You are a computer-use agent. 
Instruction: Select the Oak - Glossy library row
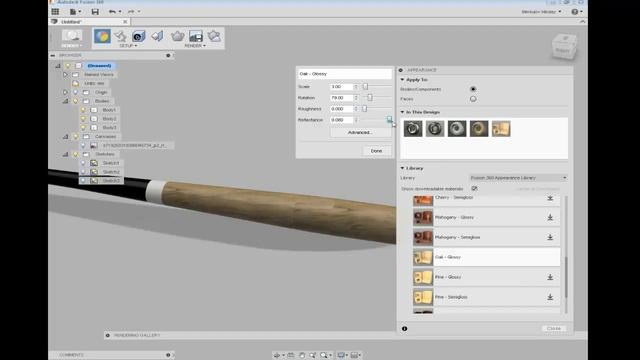(486, 257)
